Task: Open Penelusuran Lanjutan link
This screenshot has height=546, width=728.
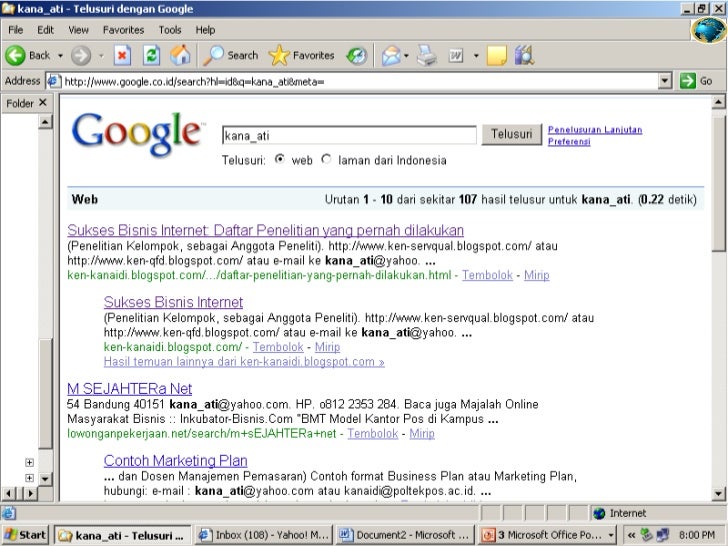Action: (x=595, y=130)
